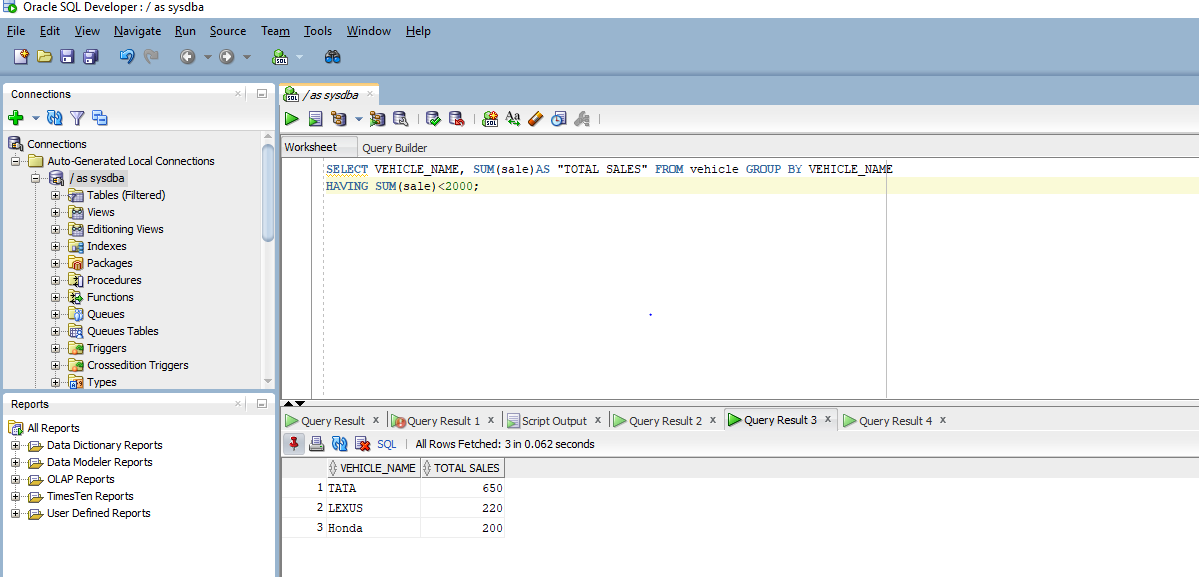Clear the worksheet with the eraser icon
The height and width of the screenshot is (577, 1199).
[x=535, y=119]
